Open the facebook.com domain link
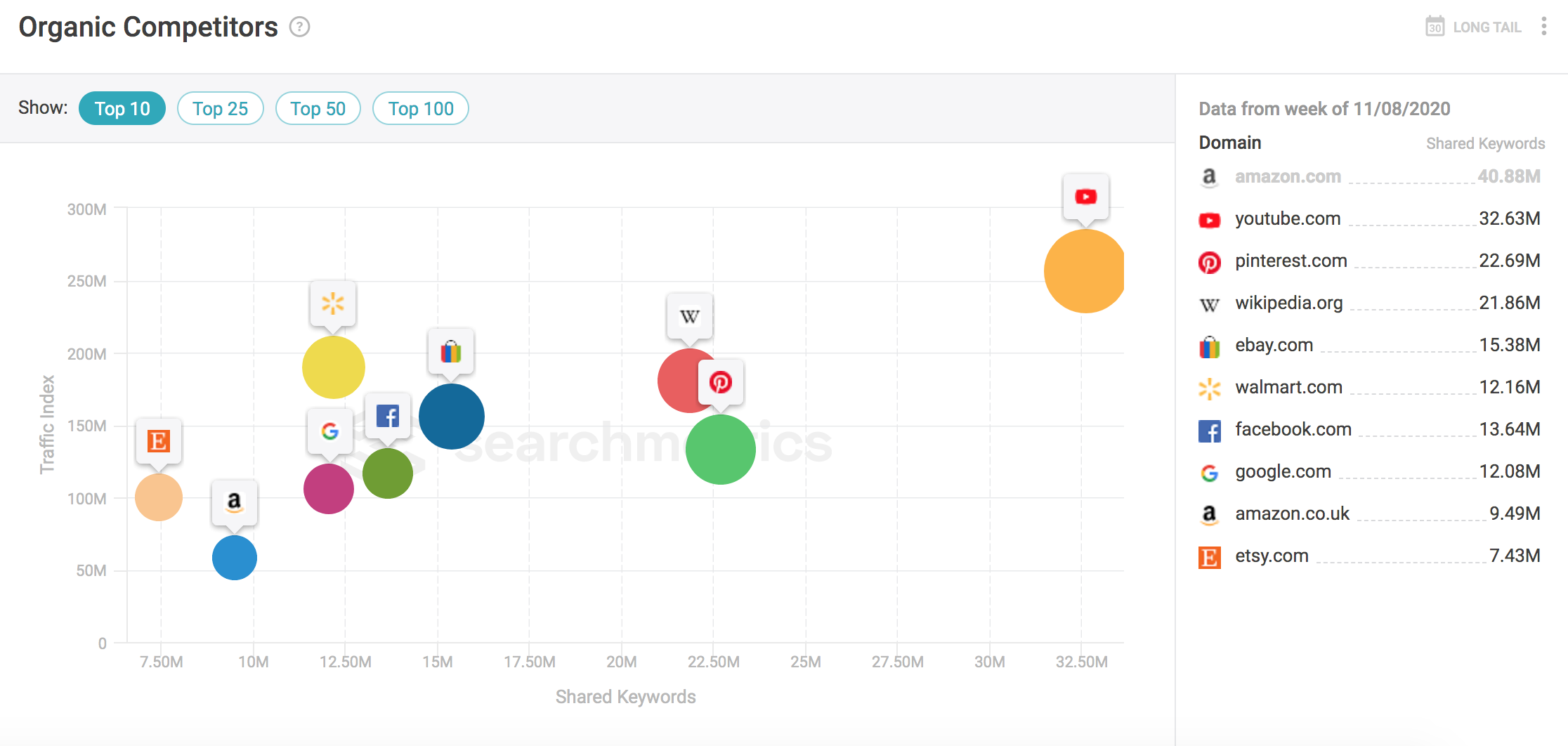 click(x=1293, y=429)
